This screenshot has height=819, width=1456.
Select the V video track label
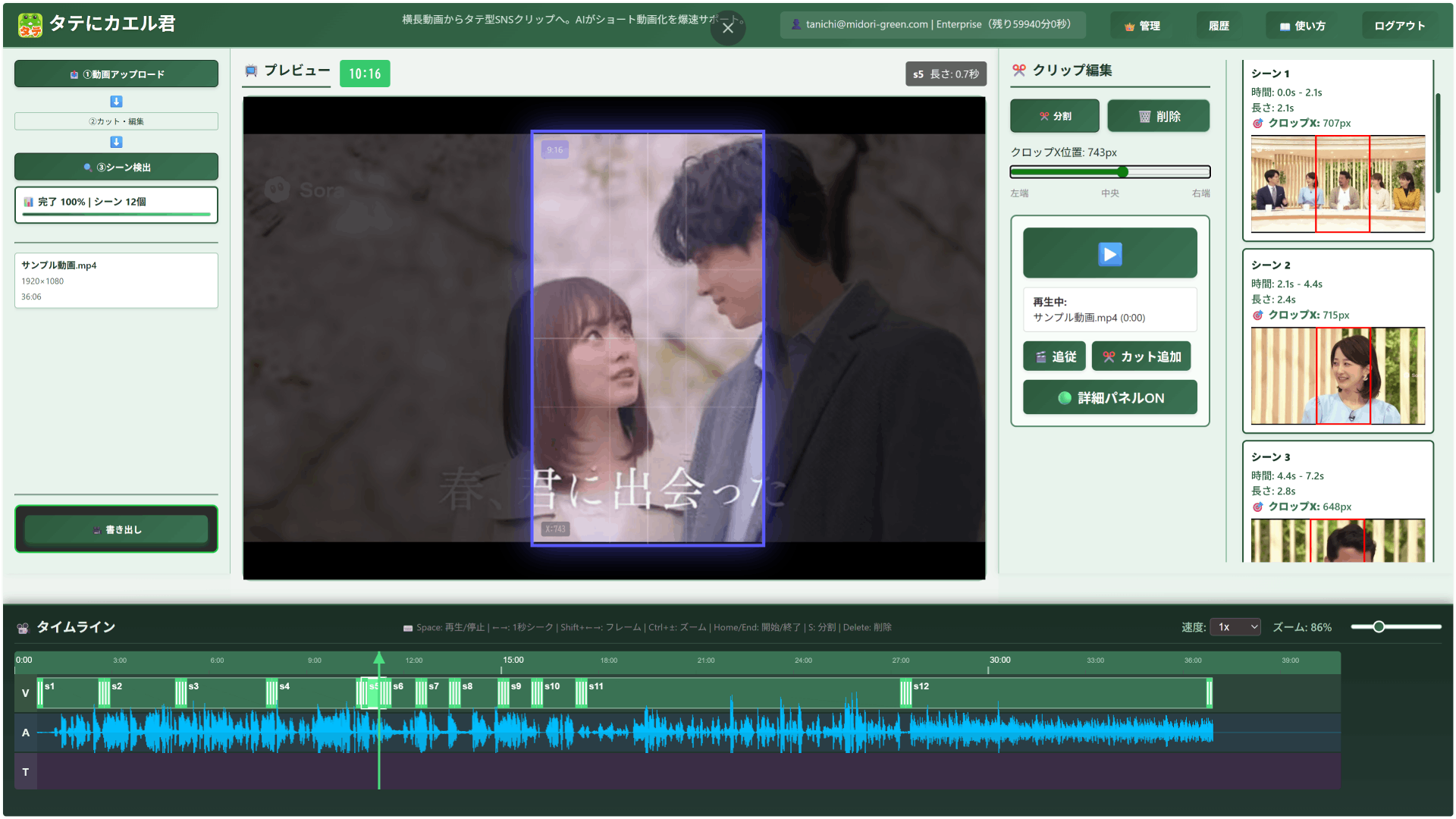coord(26,693)
